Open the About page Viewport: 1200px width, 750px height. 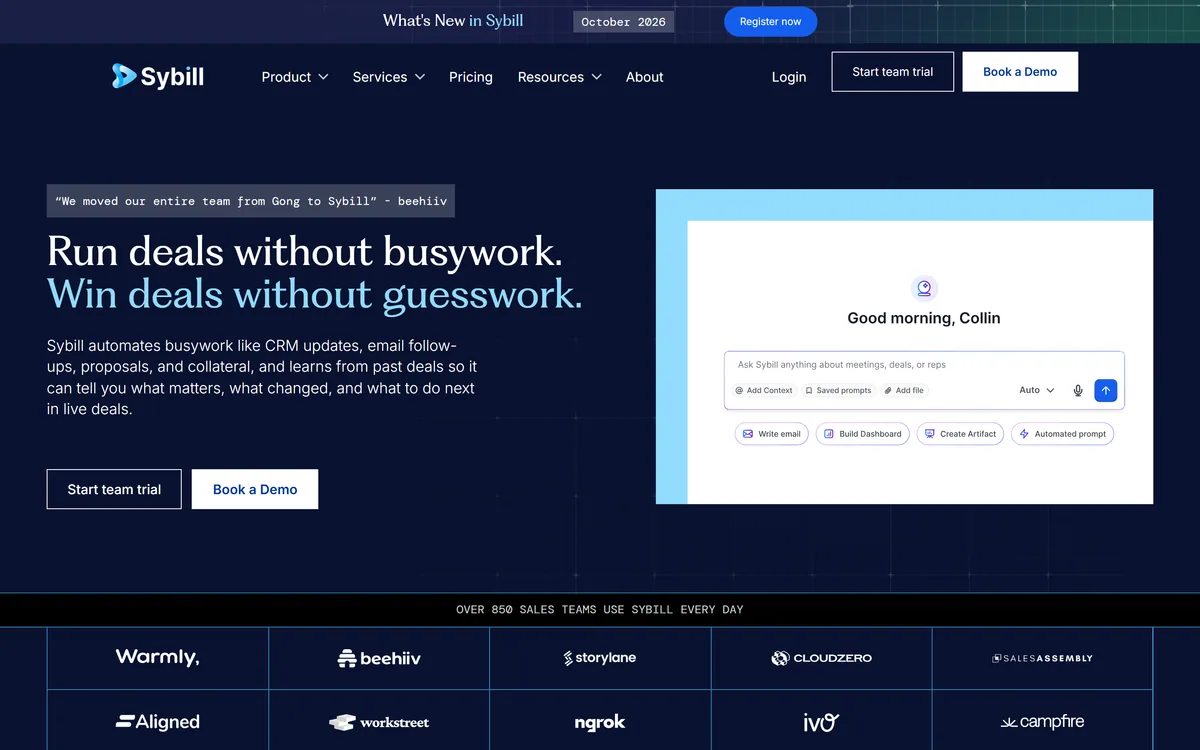point(645,77)
